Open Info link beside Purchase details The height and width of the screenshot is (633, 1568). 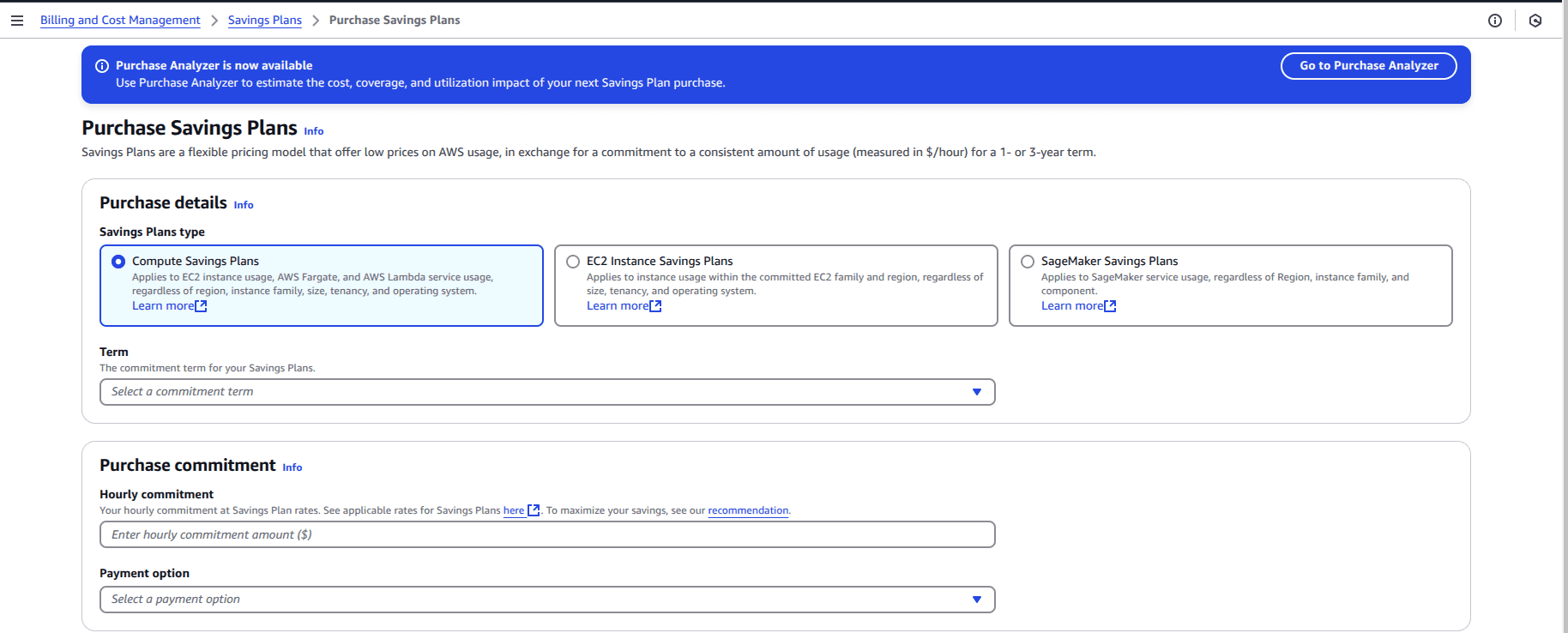[x=244, y=205]
